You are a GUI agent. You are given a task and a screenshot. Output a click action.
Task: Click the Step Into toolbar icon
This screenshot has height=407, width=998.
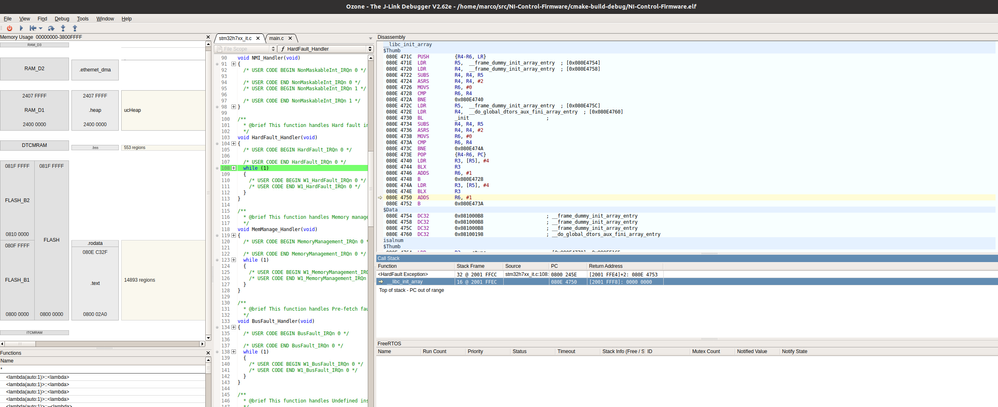pos(63,28)
